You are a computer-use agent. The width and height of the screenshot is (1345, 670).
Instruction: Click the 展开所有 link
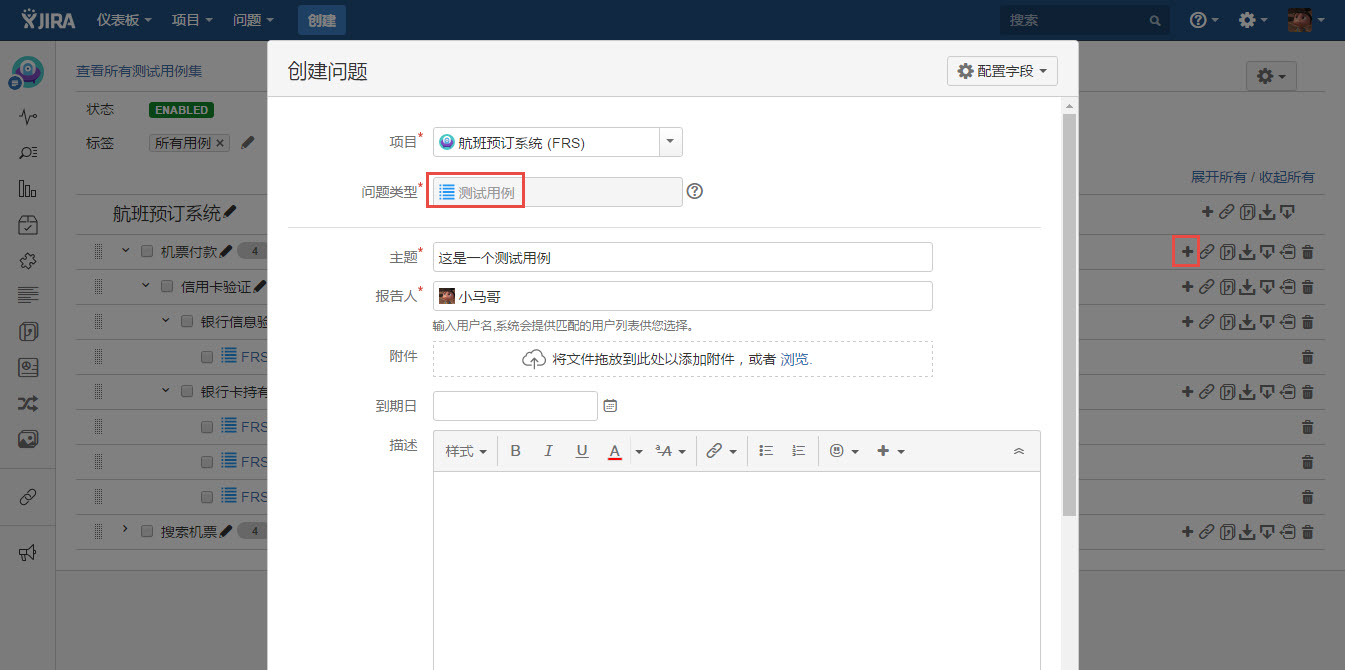click(1218, 177)
